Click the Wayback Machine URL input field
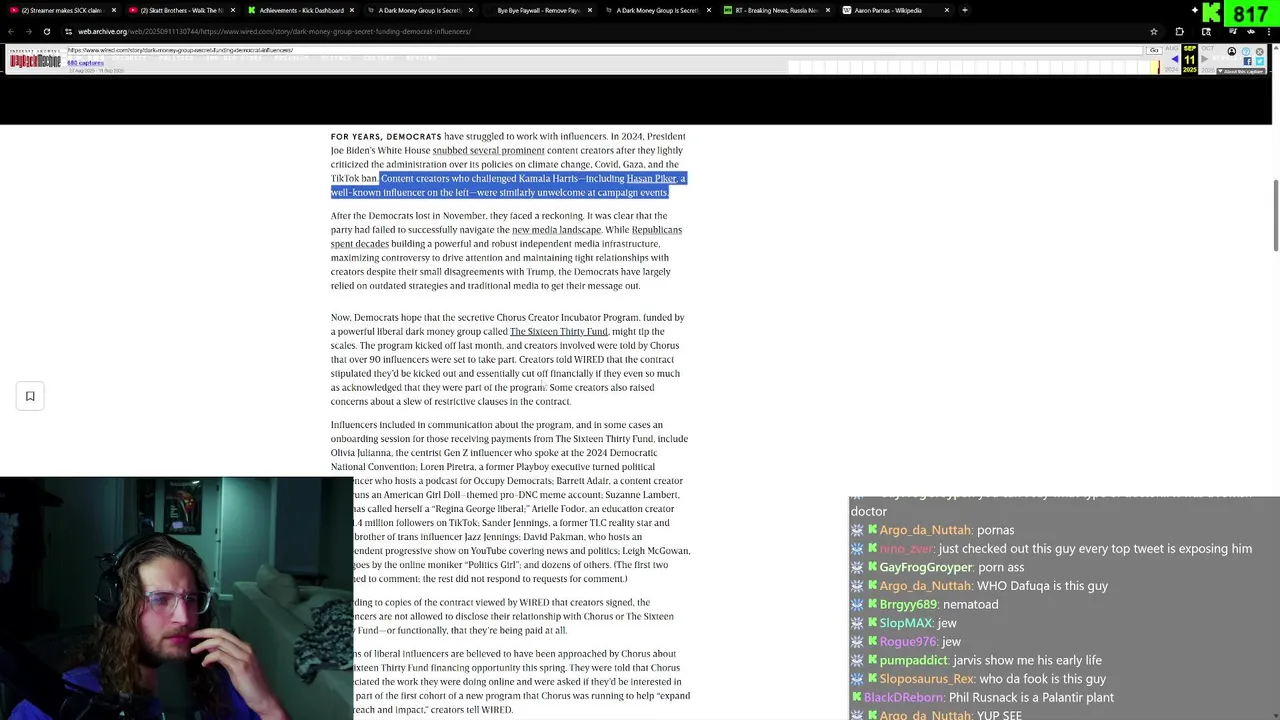This screenshot has width=1280, height=720. pos(605,50)
